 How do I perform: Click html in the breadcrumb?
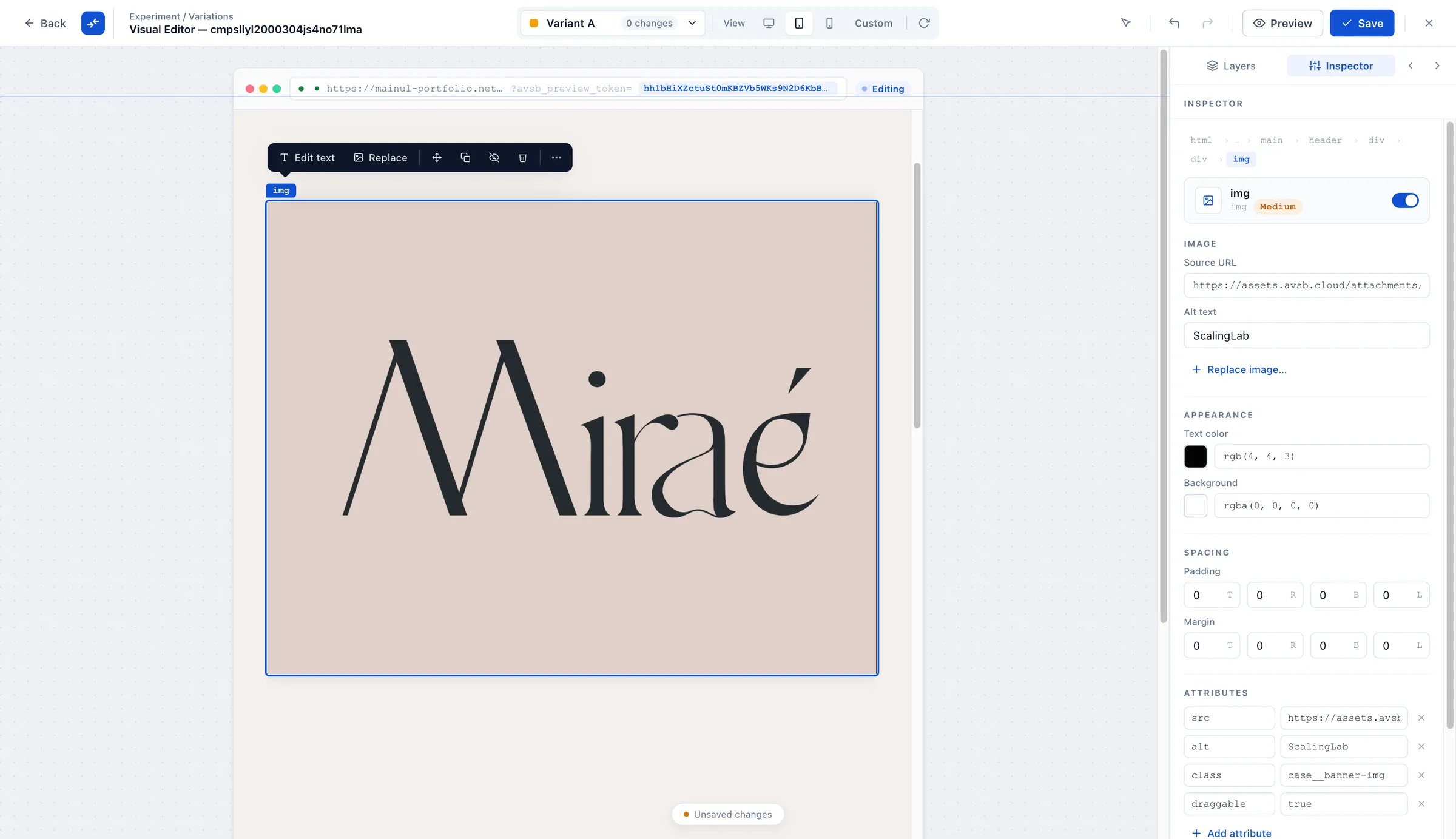coord(1201,140)
